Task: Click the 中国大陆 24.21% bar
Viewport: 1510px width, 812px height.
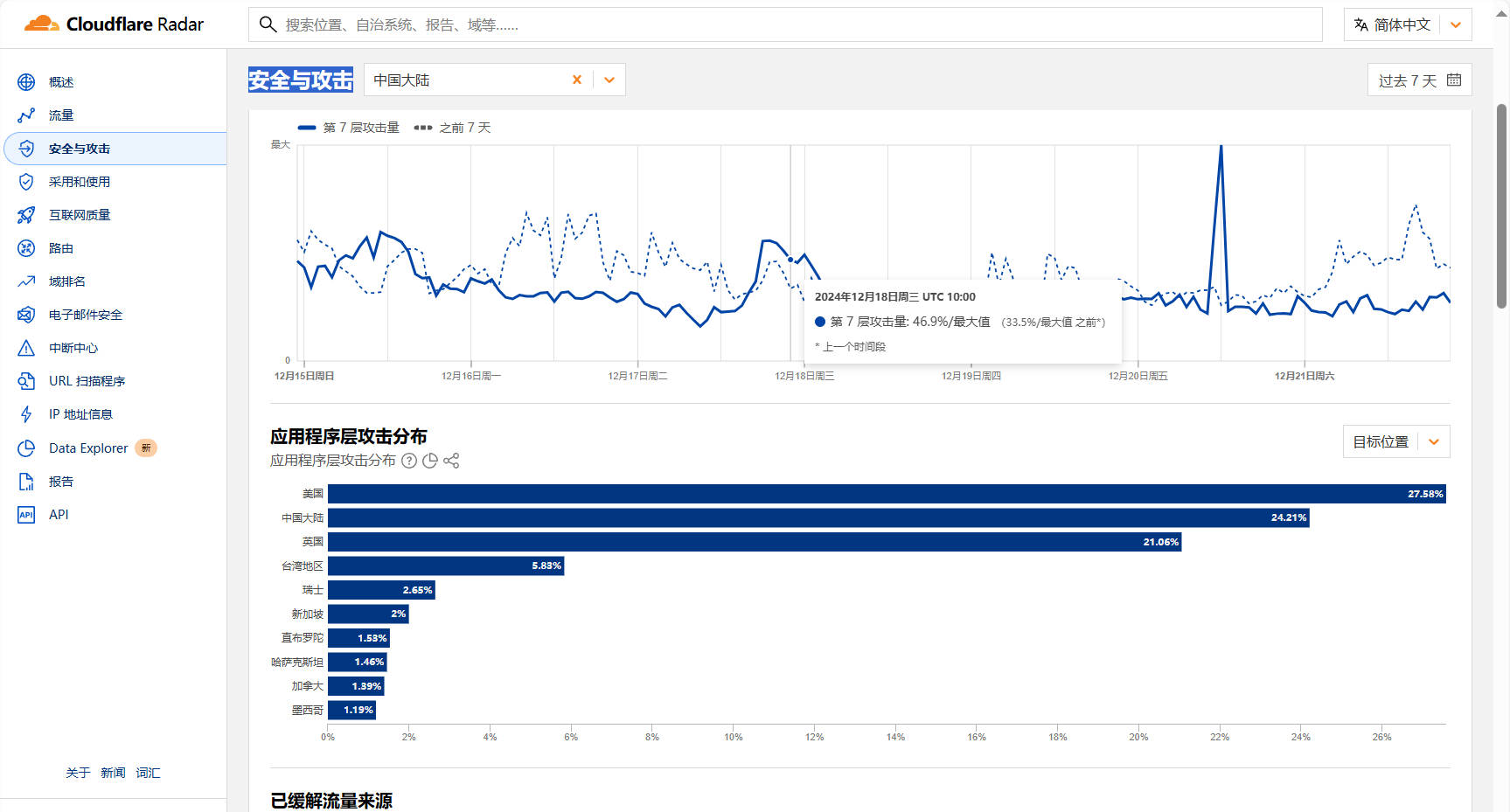Action: (818, 518)
